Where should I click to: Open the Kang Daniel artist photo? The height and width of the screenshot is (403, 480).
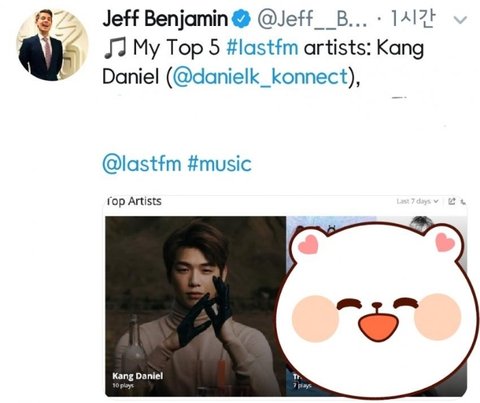(x=195, y=306)
